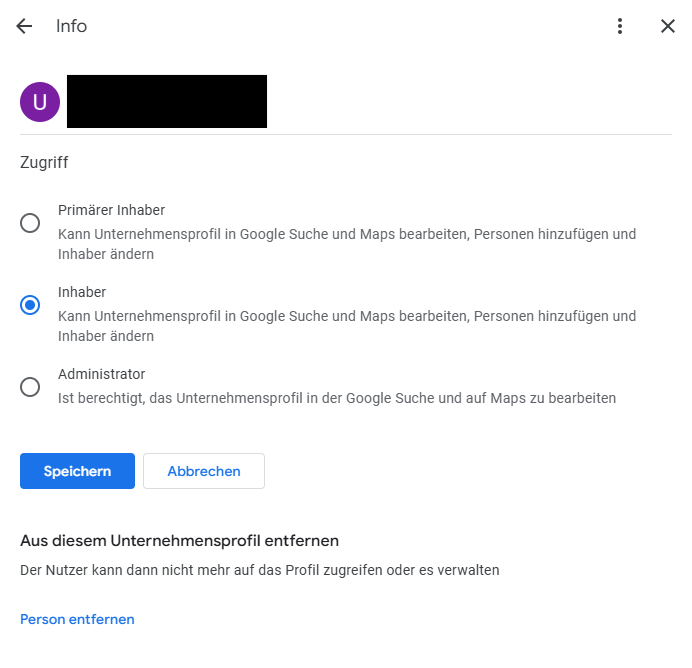Choose the Administrator radio circle

[x=30, y=387]
